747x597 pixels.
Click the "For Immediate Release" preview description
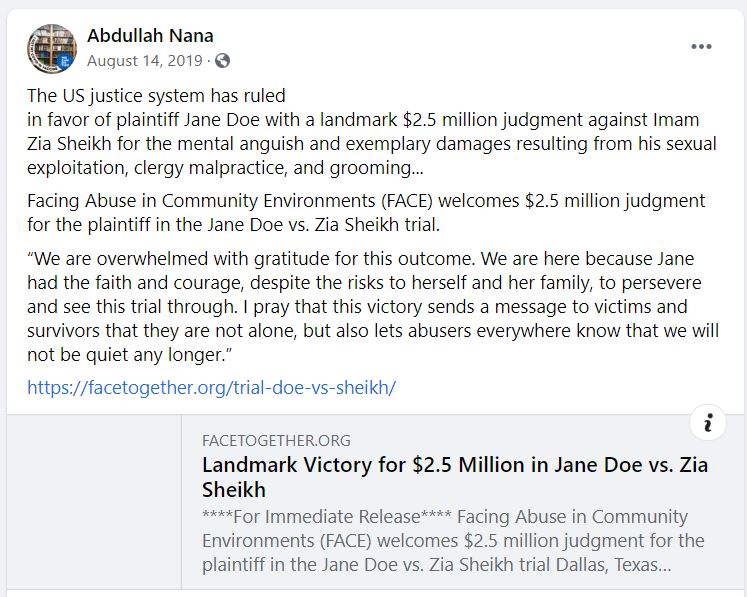pos(453,541)
